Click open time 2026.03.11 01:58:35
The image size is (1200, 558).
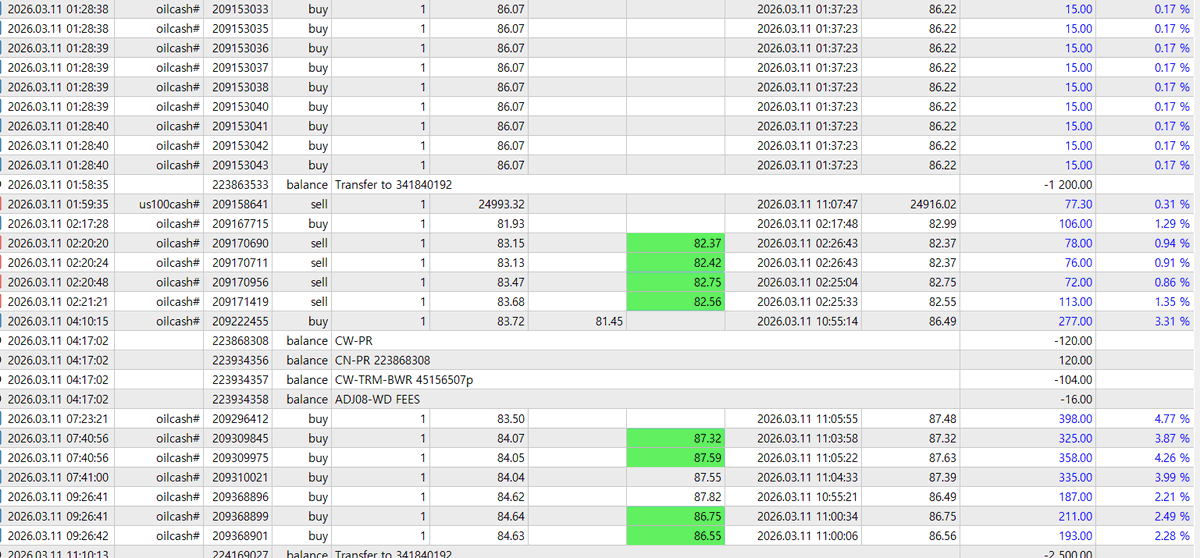click(58, 185)
